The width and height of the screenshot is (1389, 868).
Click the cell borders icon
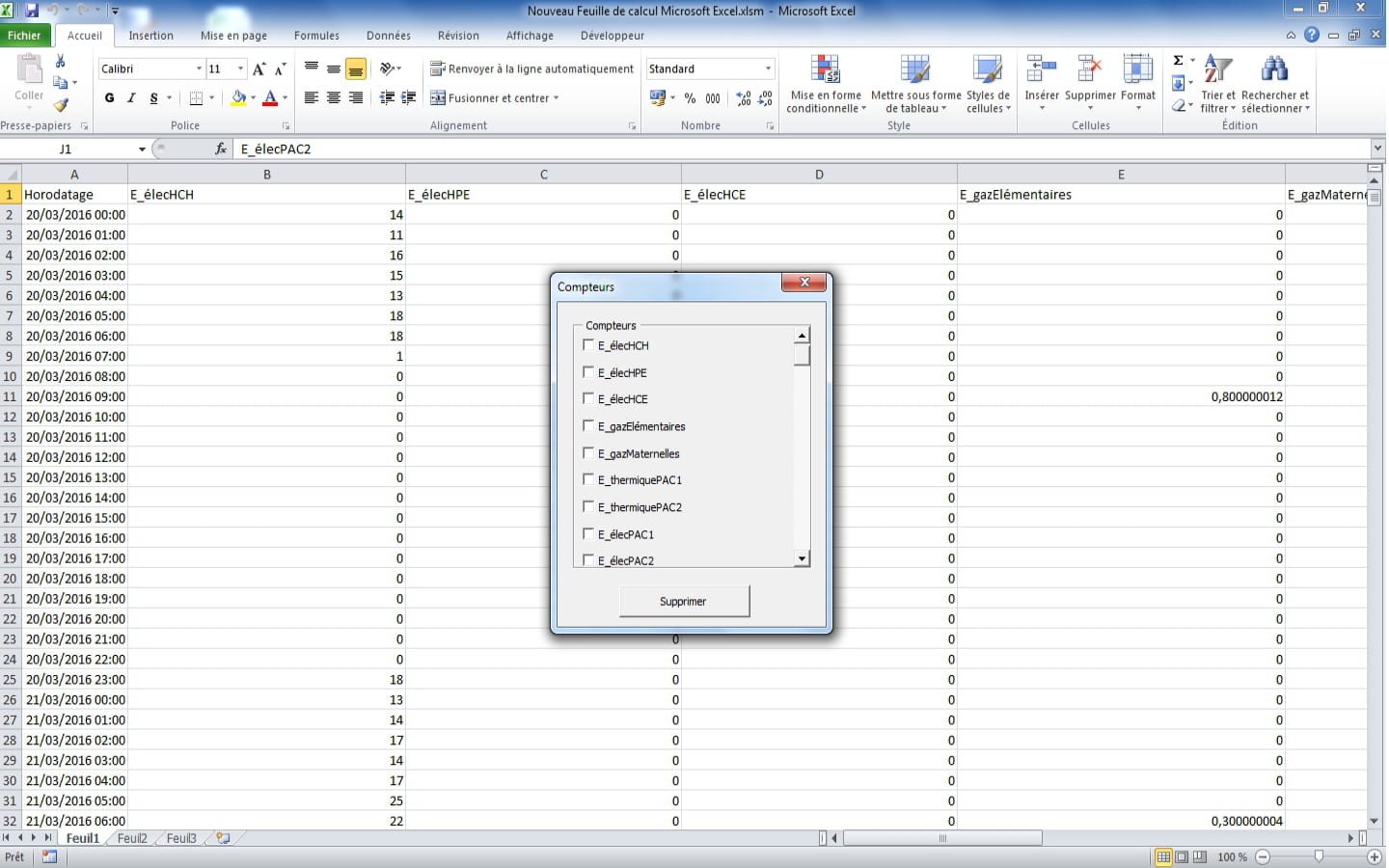click(196, 97)
